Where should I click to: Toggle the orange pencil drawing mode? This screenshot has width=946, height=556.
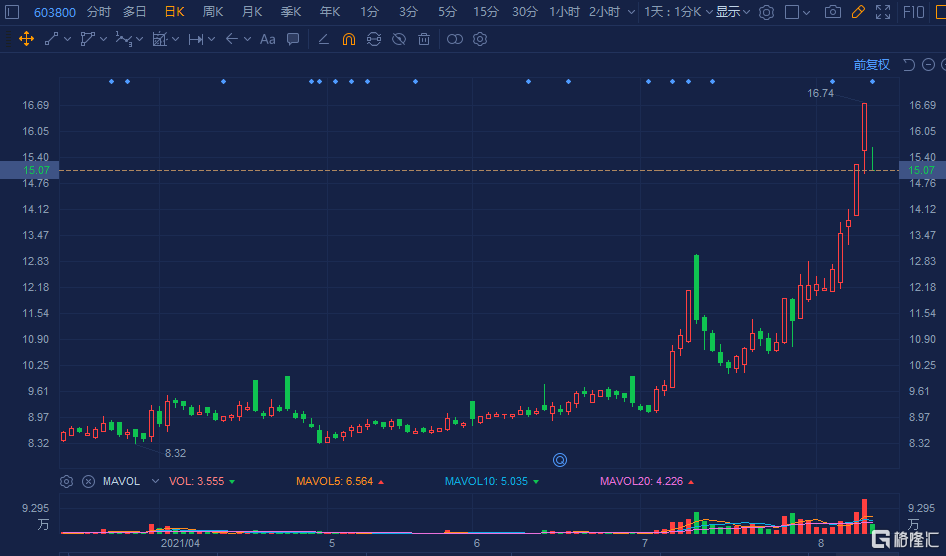tap(858, 12)
